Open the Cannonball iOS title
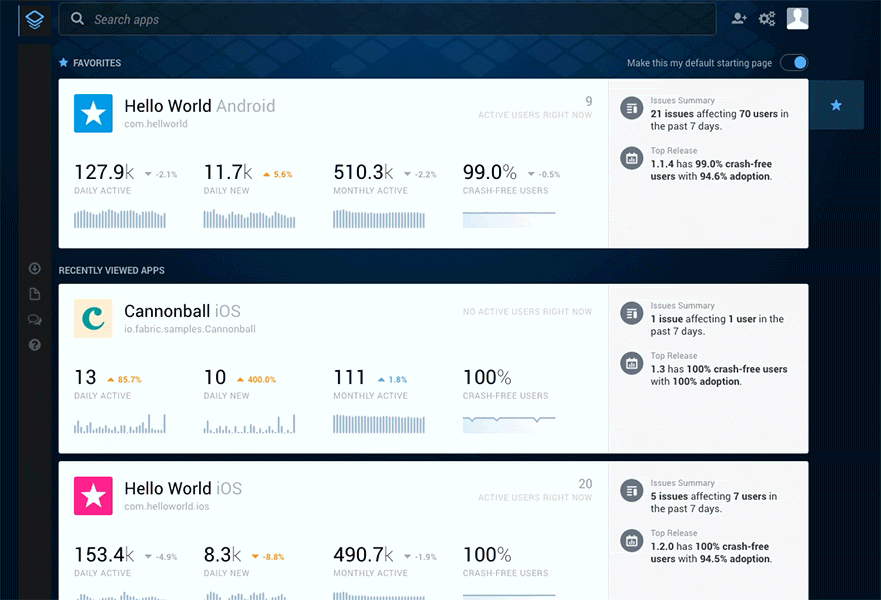881x600 pixels. pos(182,311)
